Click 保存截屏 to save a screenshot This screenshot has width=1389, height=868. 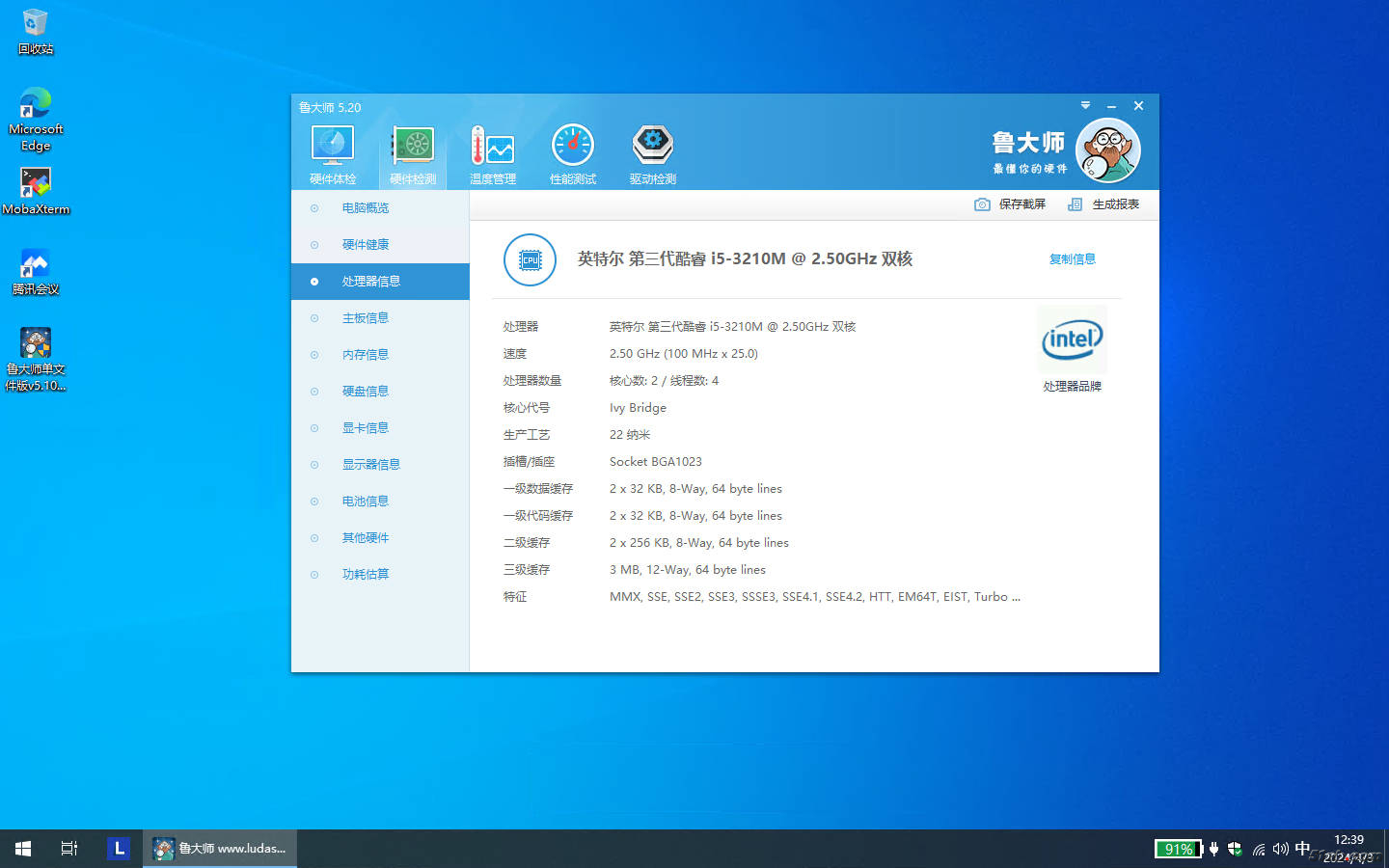(1010, 204)
